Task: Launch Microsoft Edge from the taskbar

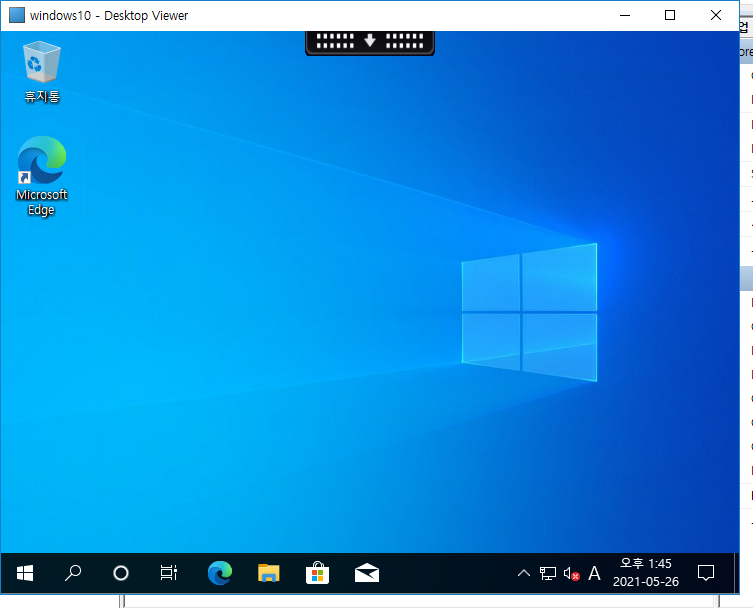Action: [220, 573]
